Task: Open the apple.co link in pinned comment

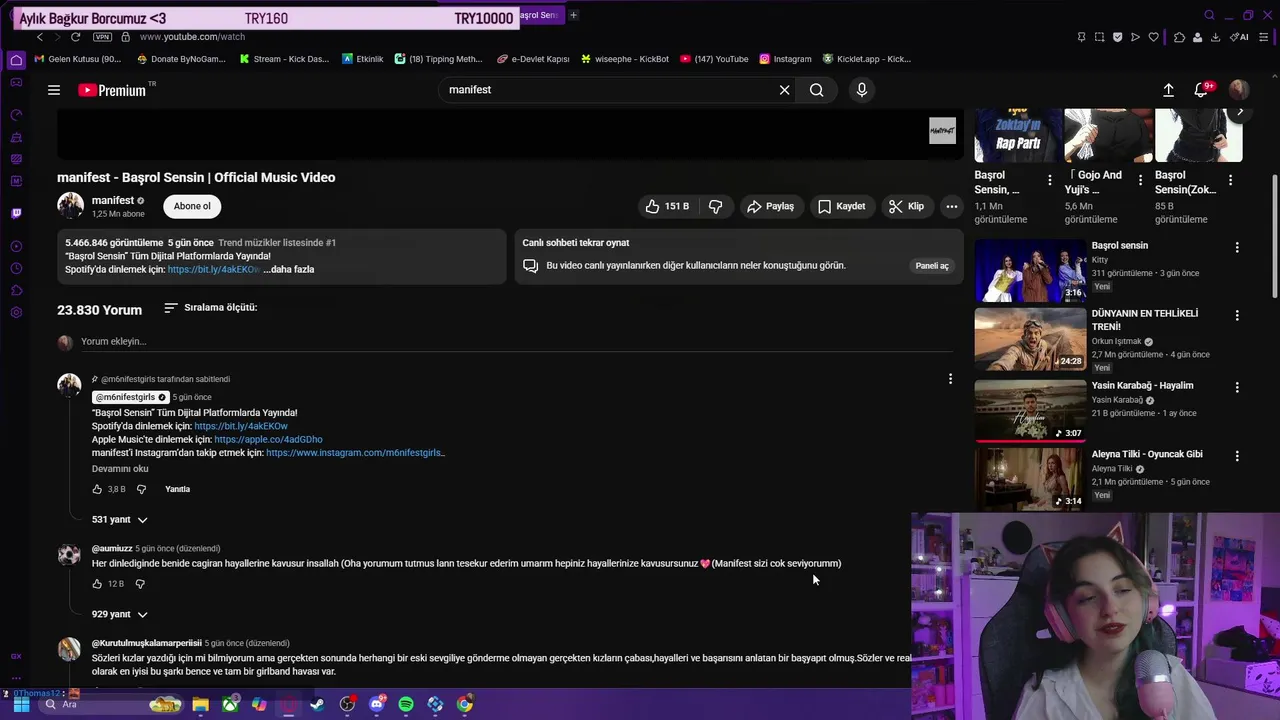Action: 268,439
